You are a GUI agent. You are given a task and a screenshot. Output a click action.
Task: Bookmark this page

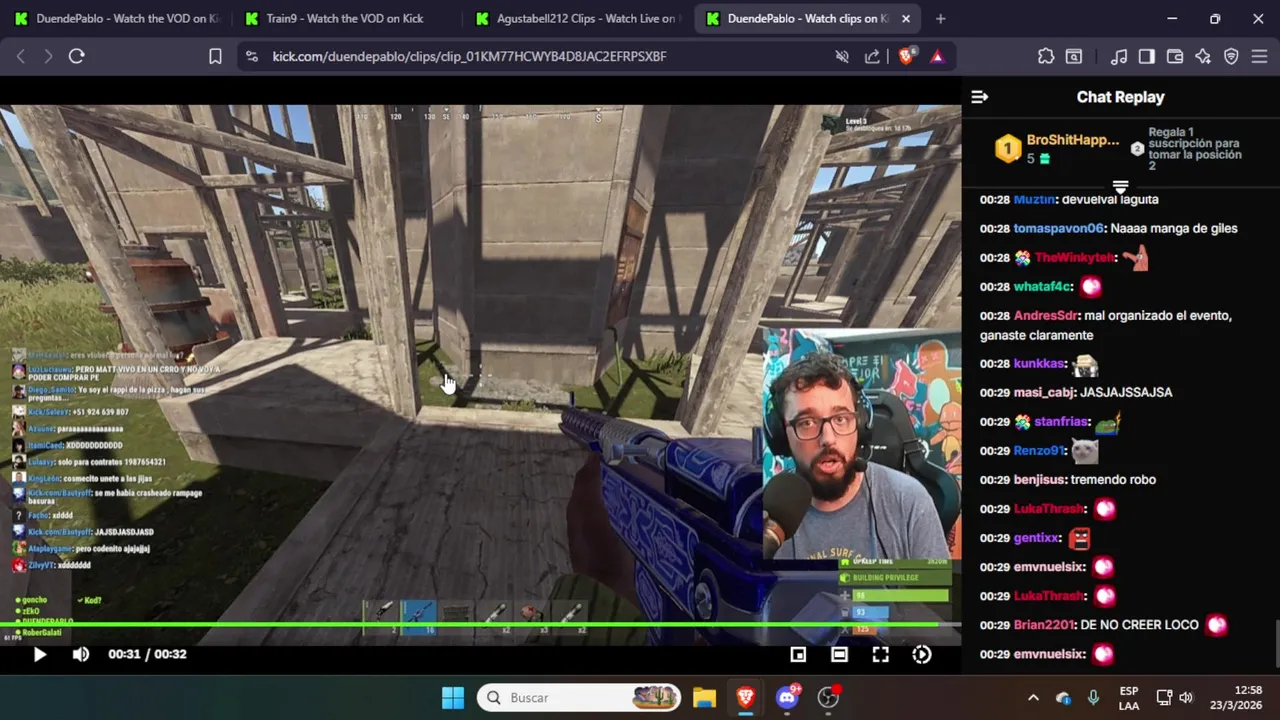point(215,56)
